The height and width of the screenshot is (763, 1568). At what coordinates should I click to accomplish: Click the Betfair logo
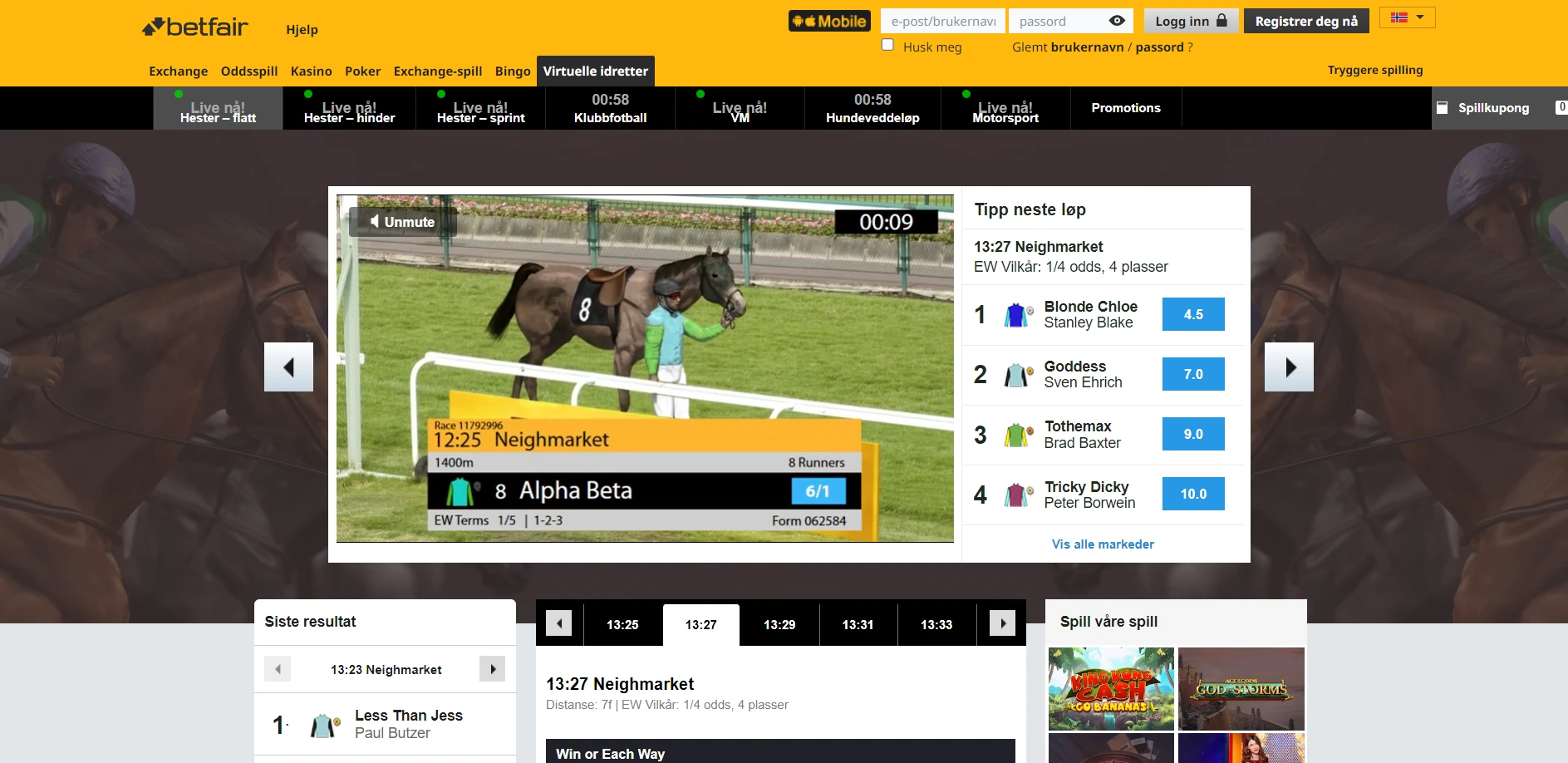(x=195, y=27)
